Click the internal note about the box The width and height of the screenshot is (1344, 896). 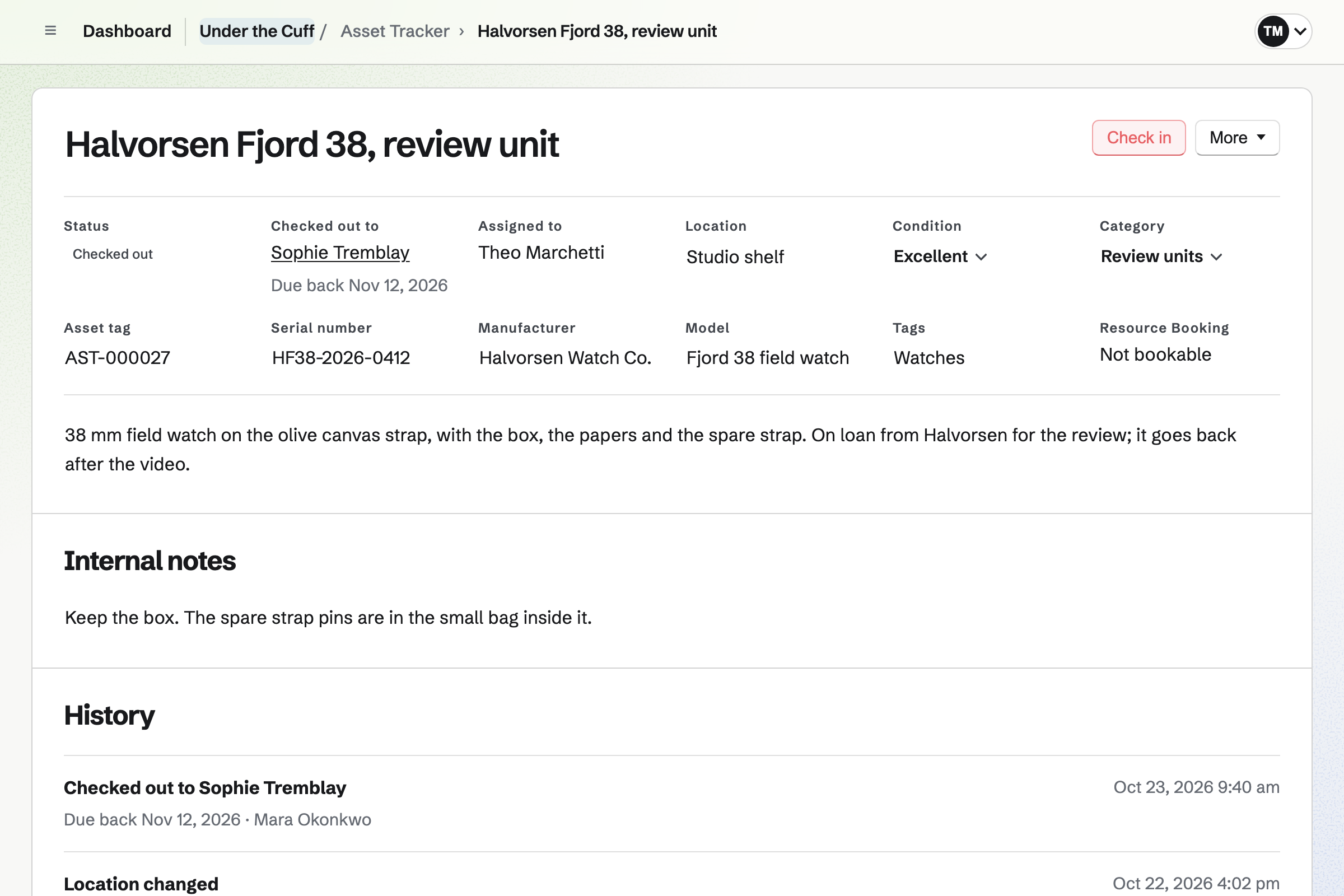pos(328,618)
